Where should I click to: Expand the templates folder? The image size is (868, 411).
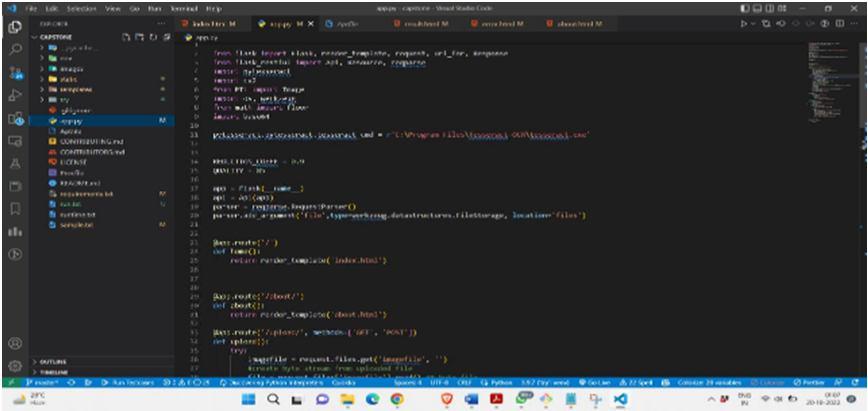click(102, 89)
